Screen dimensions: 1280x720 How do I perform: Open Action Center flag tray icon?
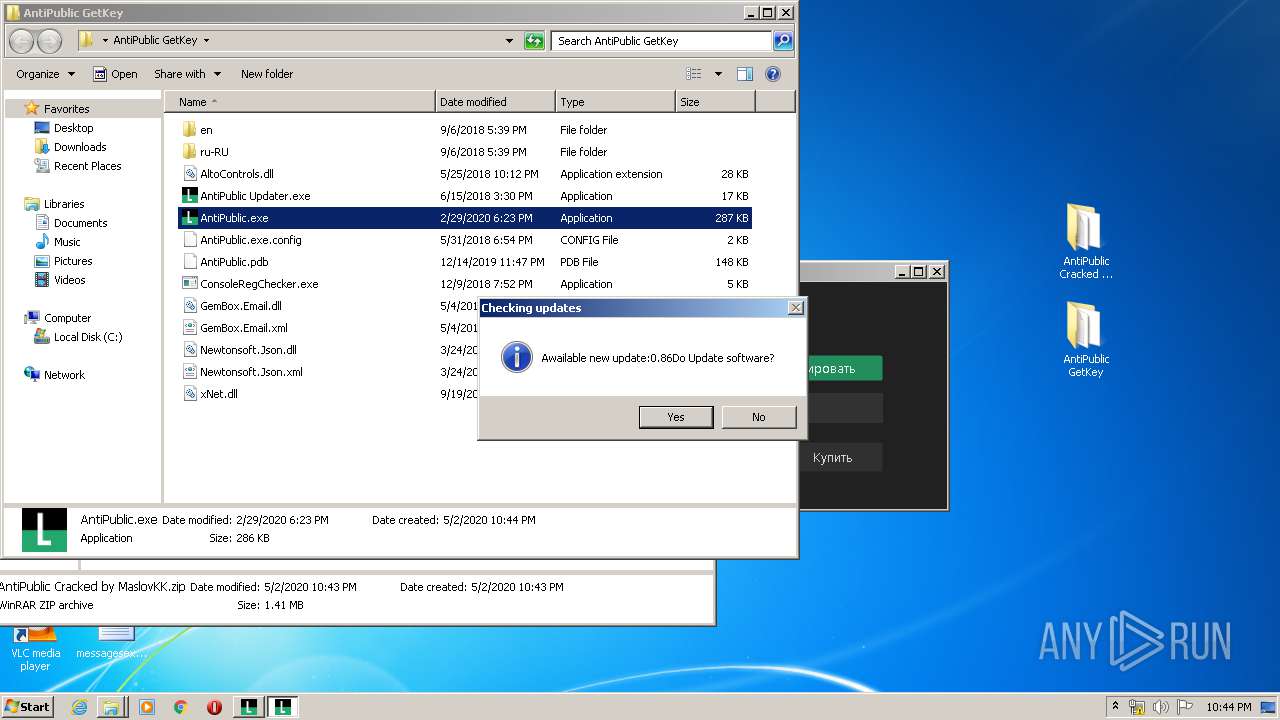pos(1185,707)
